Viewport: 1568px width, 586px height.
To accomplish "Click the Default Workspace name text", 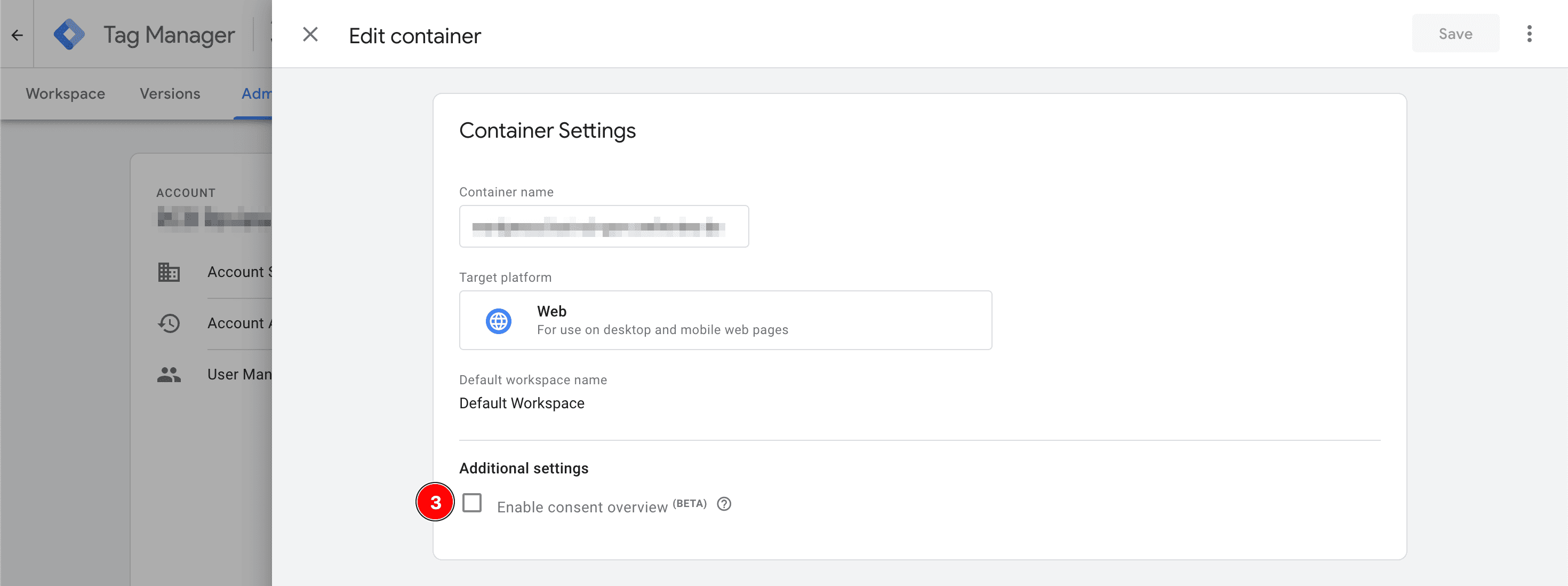I will point(522,403).
